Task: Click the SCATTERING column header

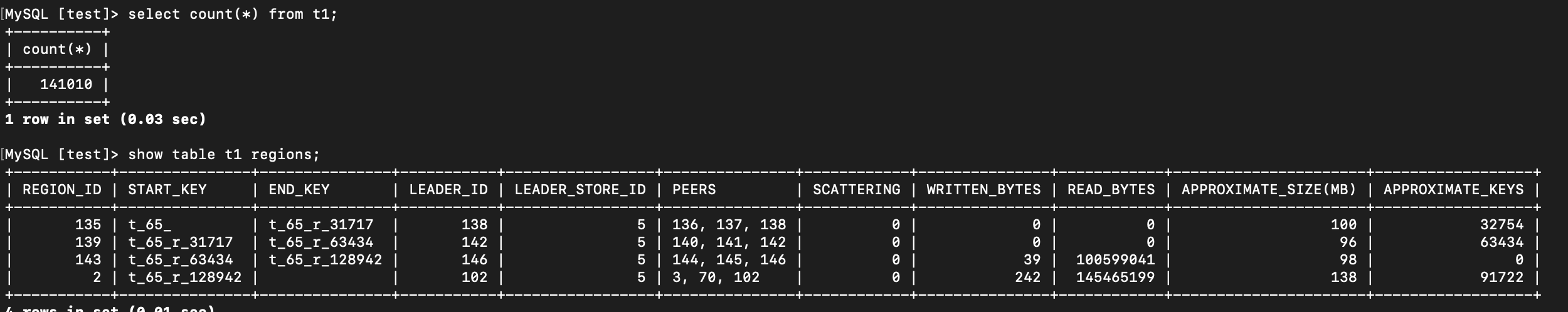Action: (856, 190)
